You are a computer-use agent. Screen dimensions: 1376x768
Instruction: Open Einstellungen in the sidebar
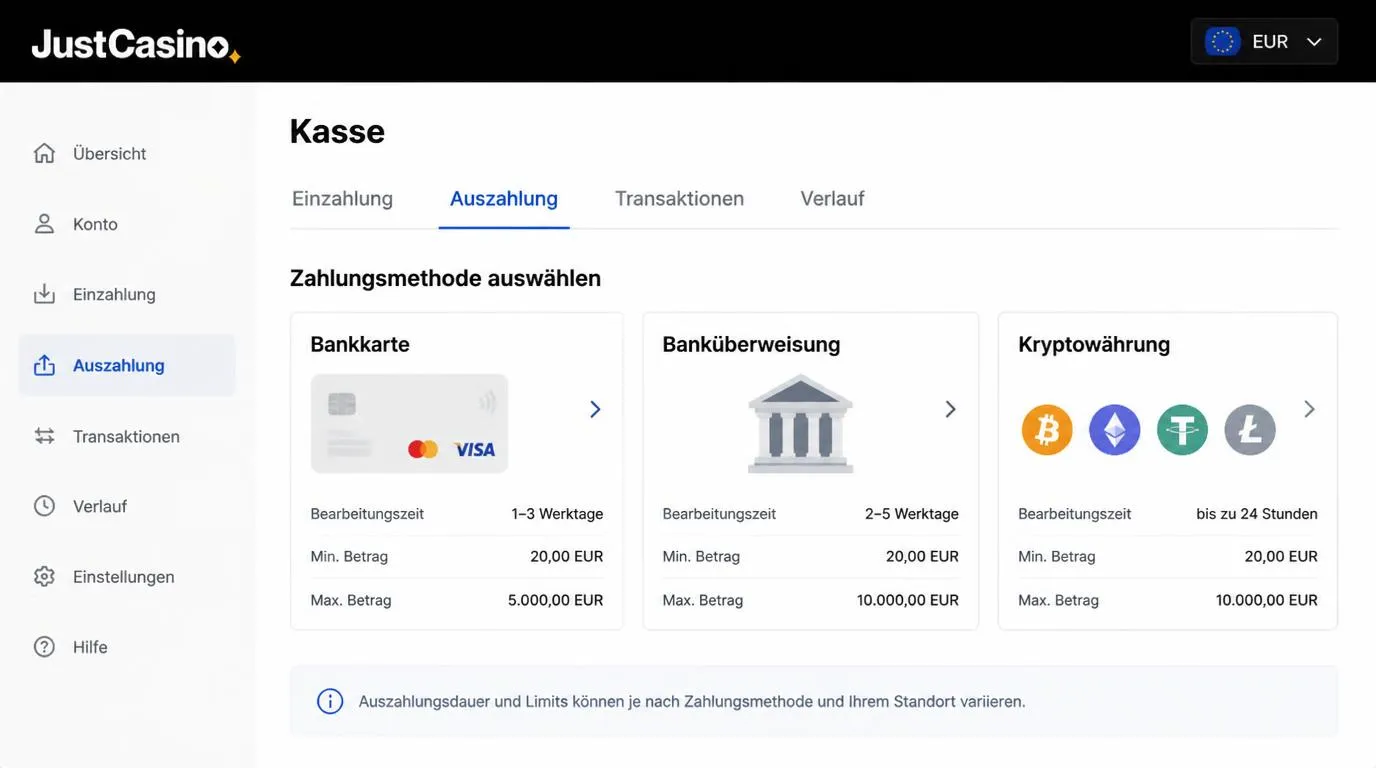click(127, 577)
